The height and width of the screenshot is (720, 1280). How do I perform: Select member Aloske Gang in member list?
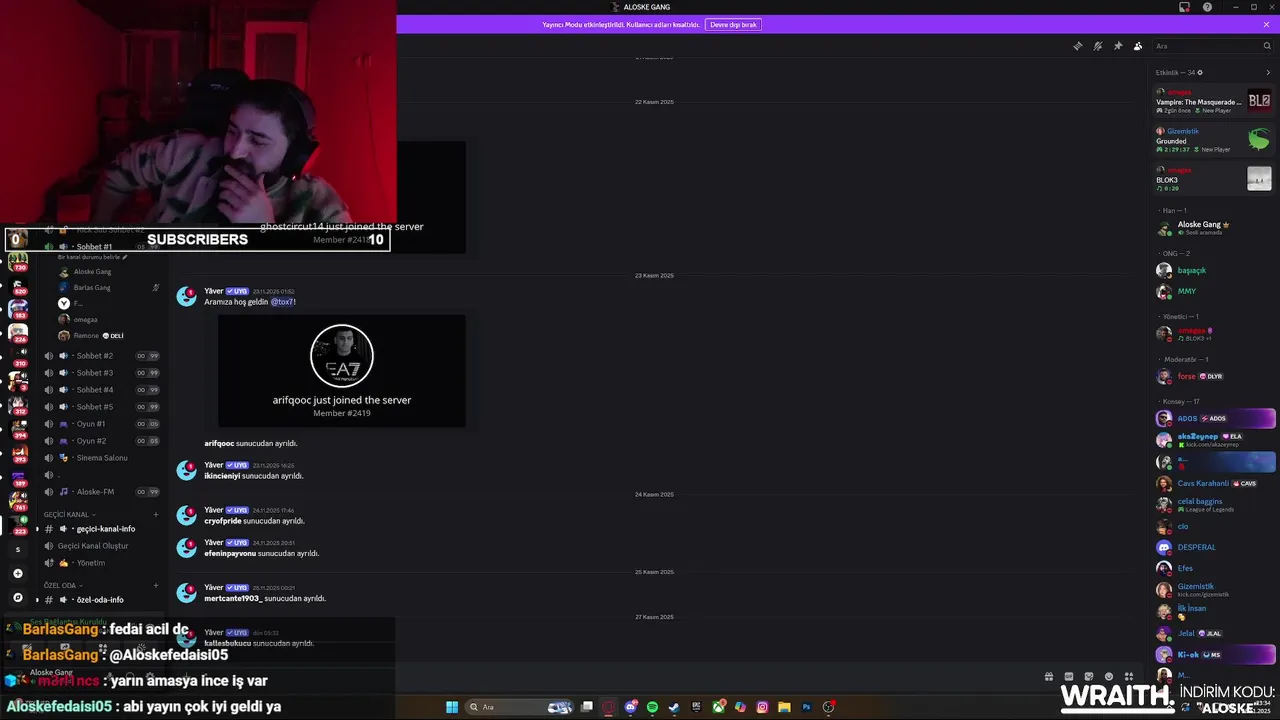(x=1213, y=228)
